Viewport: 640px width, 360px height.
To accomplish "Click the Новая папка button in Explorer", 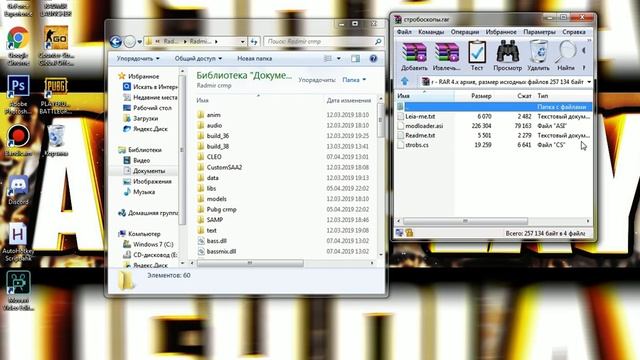I will (255, 59).
